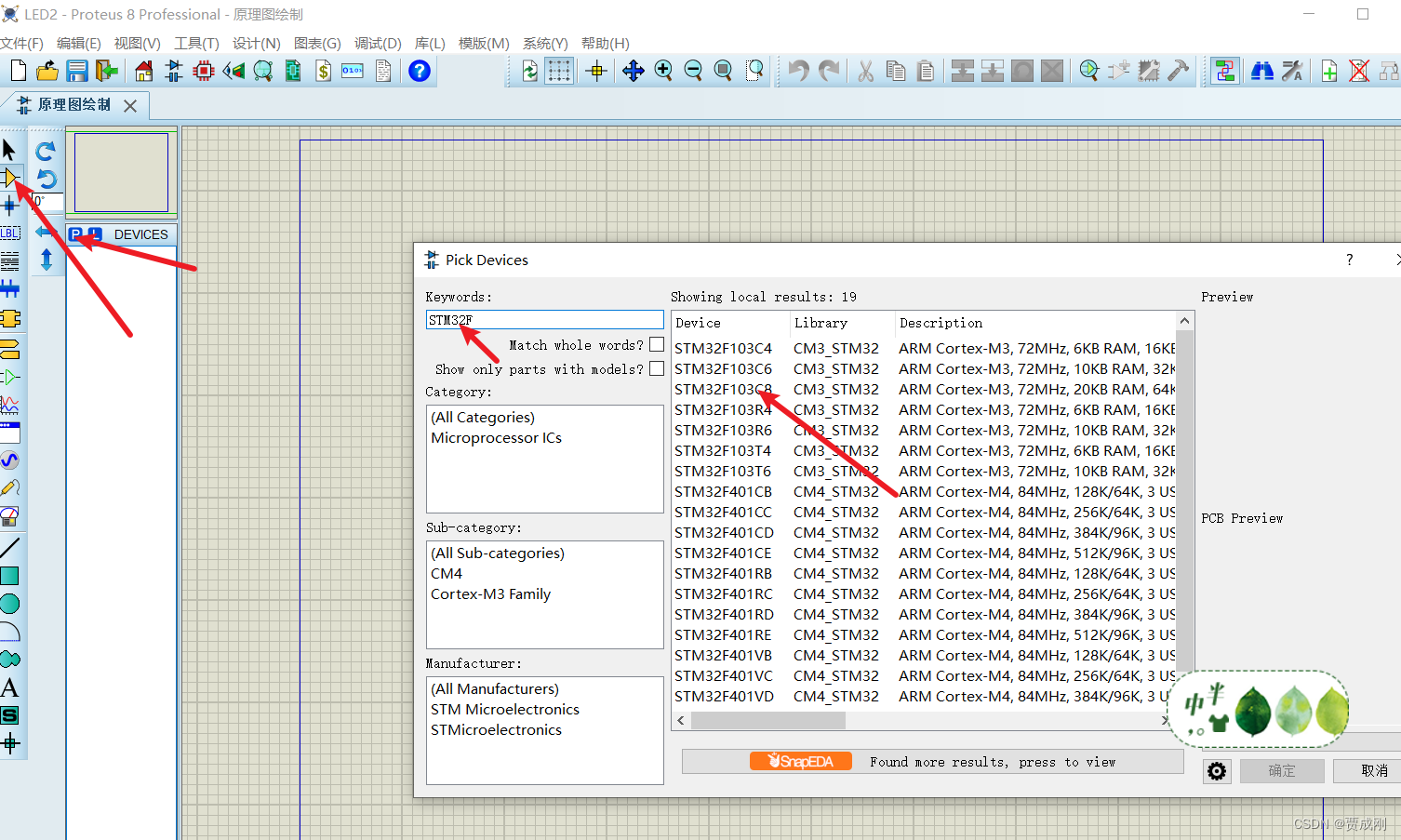Close the 原理图绘制 tab
Screen dimensions: 1401x840
130,106
